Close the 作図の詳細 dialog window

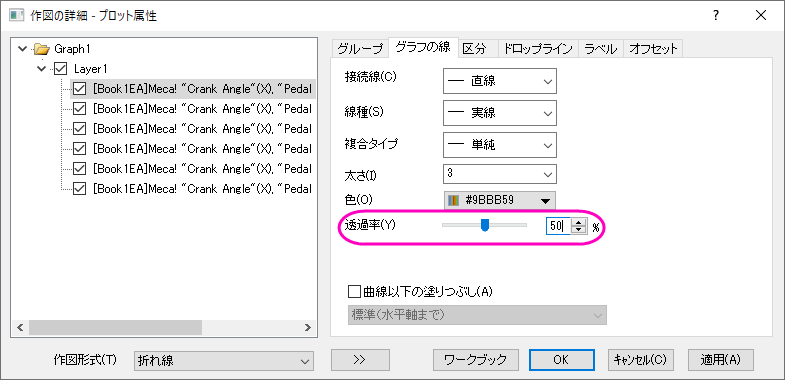click(x=761, y=16)
